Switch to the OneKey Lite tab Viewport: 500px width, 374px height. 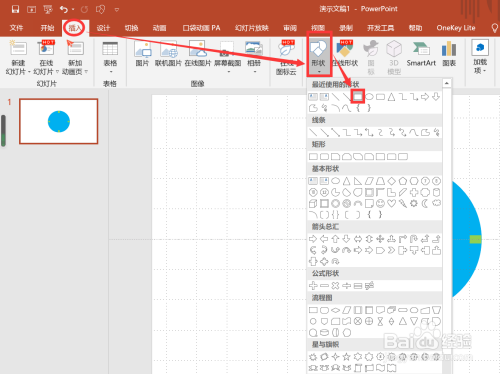pos(456,28)
